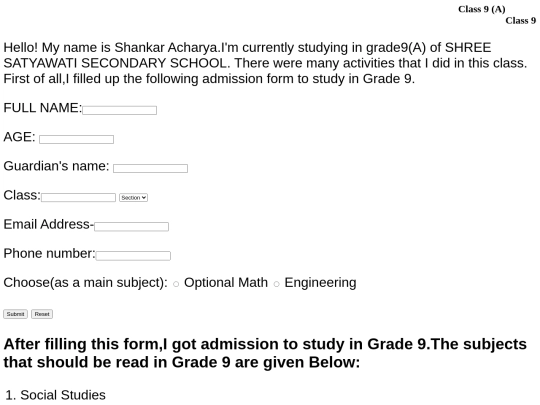Click the 'Class 9' text at top right
The width and height of the screenshot is (540, 405).
pos(521,21)
